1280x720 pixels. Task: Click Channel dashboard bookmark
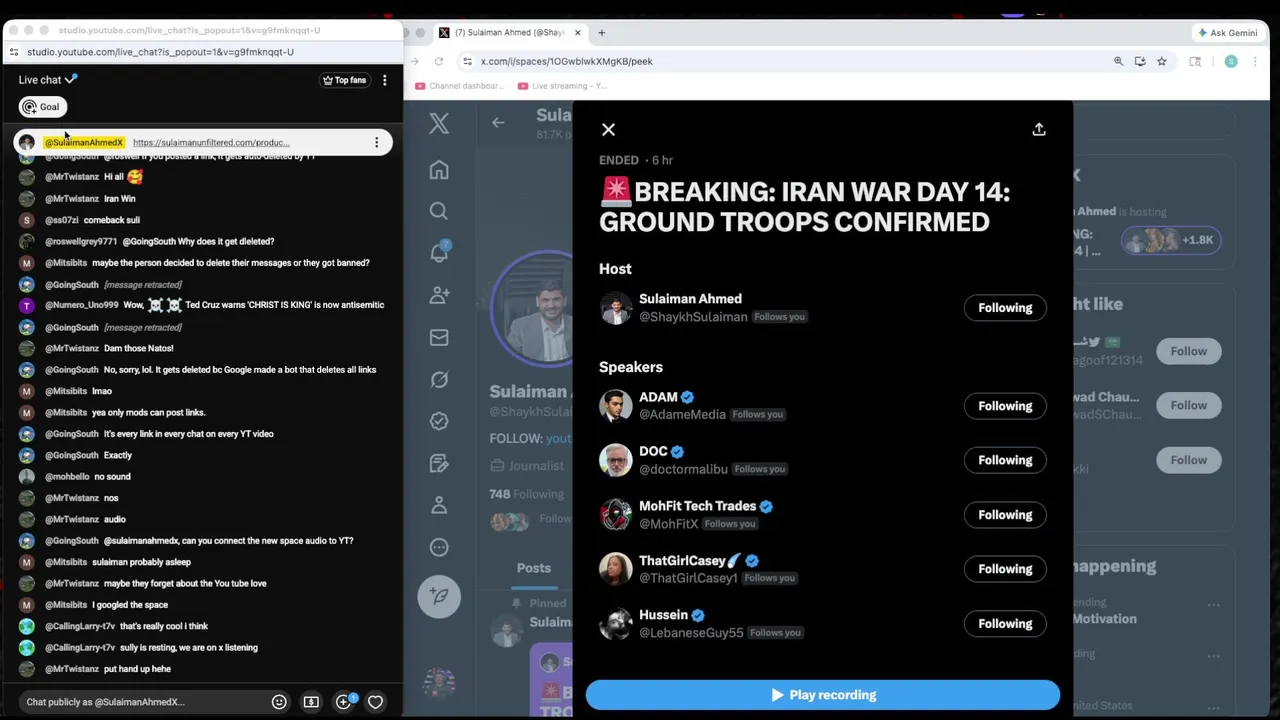(459, 86)
